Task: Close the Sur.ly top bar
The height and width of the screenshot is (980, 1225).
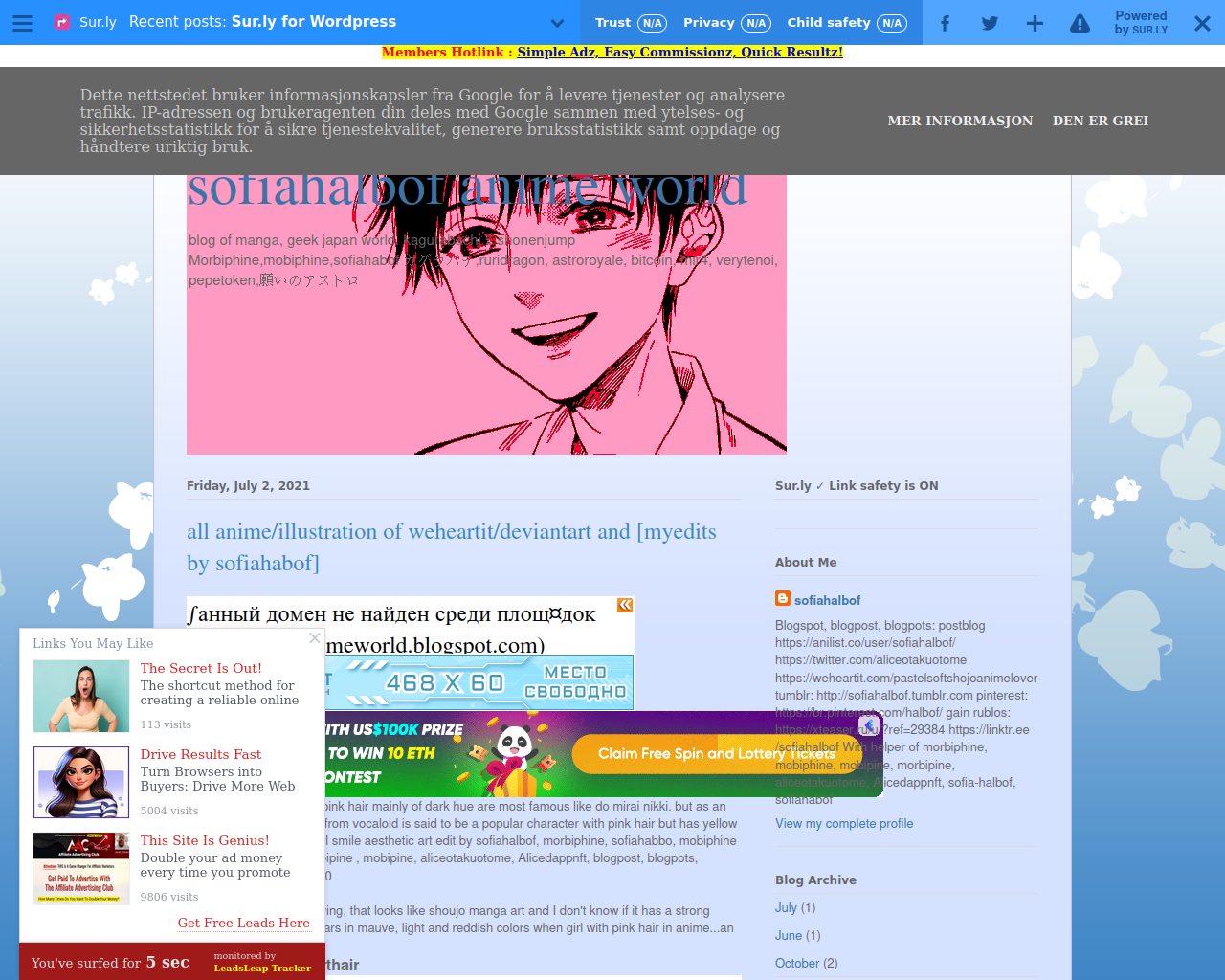Action: (x=1202, y=23)
